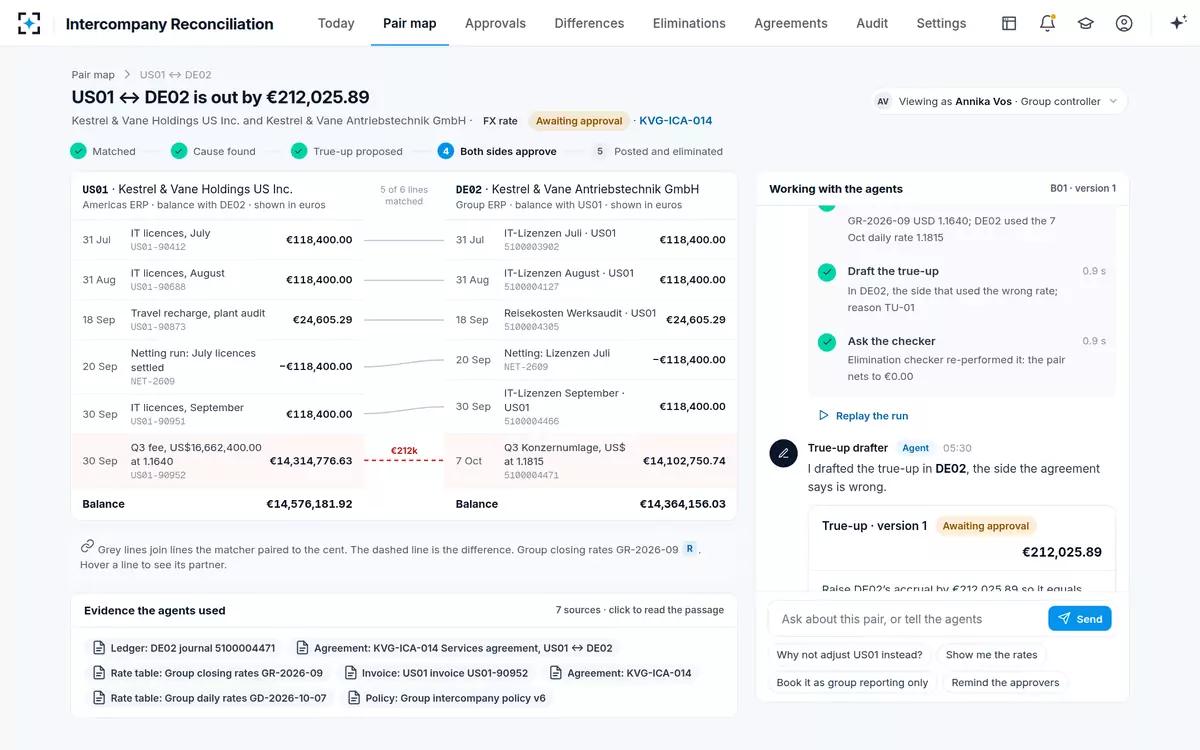Screen dimensions: 1200x750
Task: Open evidence Rate table: Group daily rates GD-2026-10-07
Action: (x=210, y=698)
